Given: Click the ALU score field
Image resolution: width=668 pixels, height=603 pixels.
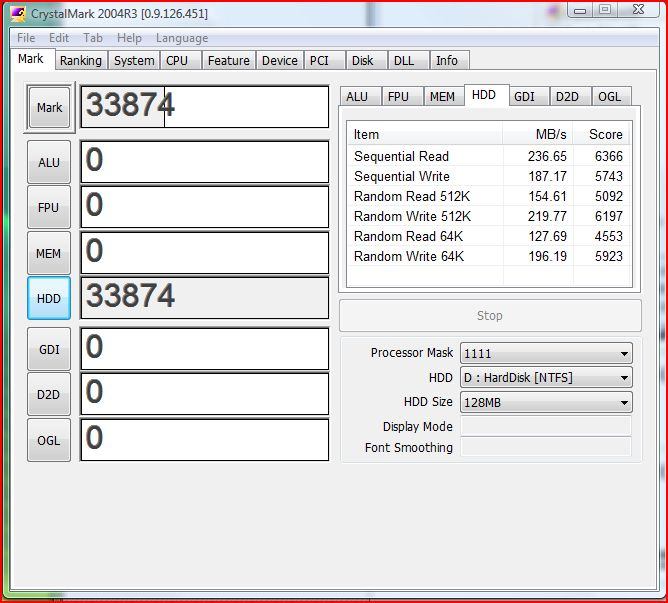Looking at the screenshot, I should tap(205, 162).
